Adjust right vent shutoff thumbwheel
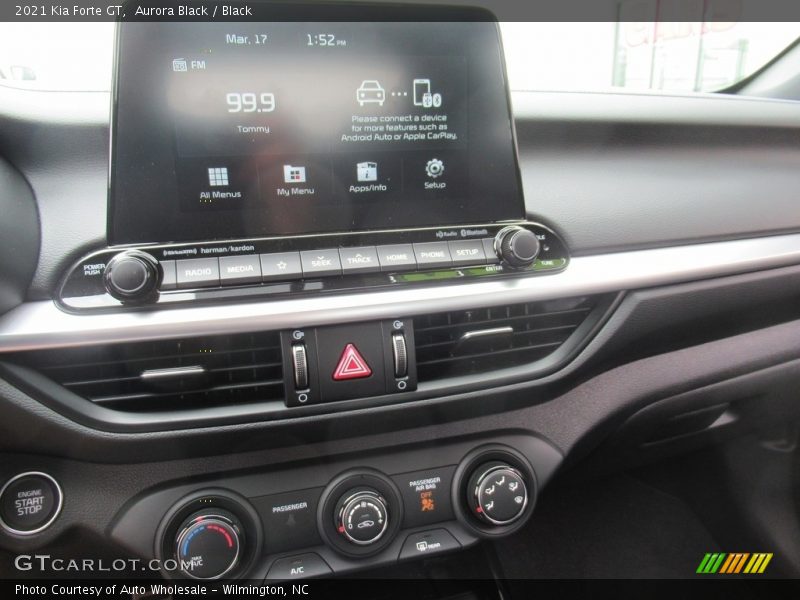Screen dimensions: 800x600 [399, 356]
